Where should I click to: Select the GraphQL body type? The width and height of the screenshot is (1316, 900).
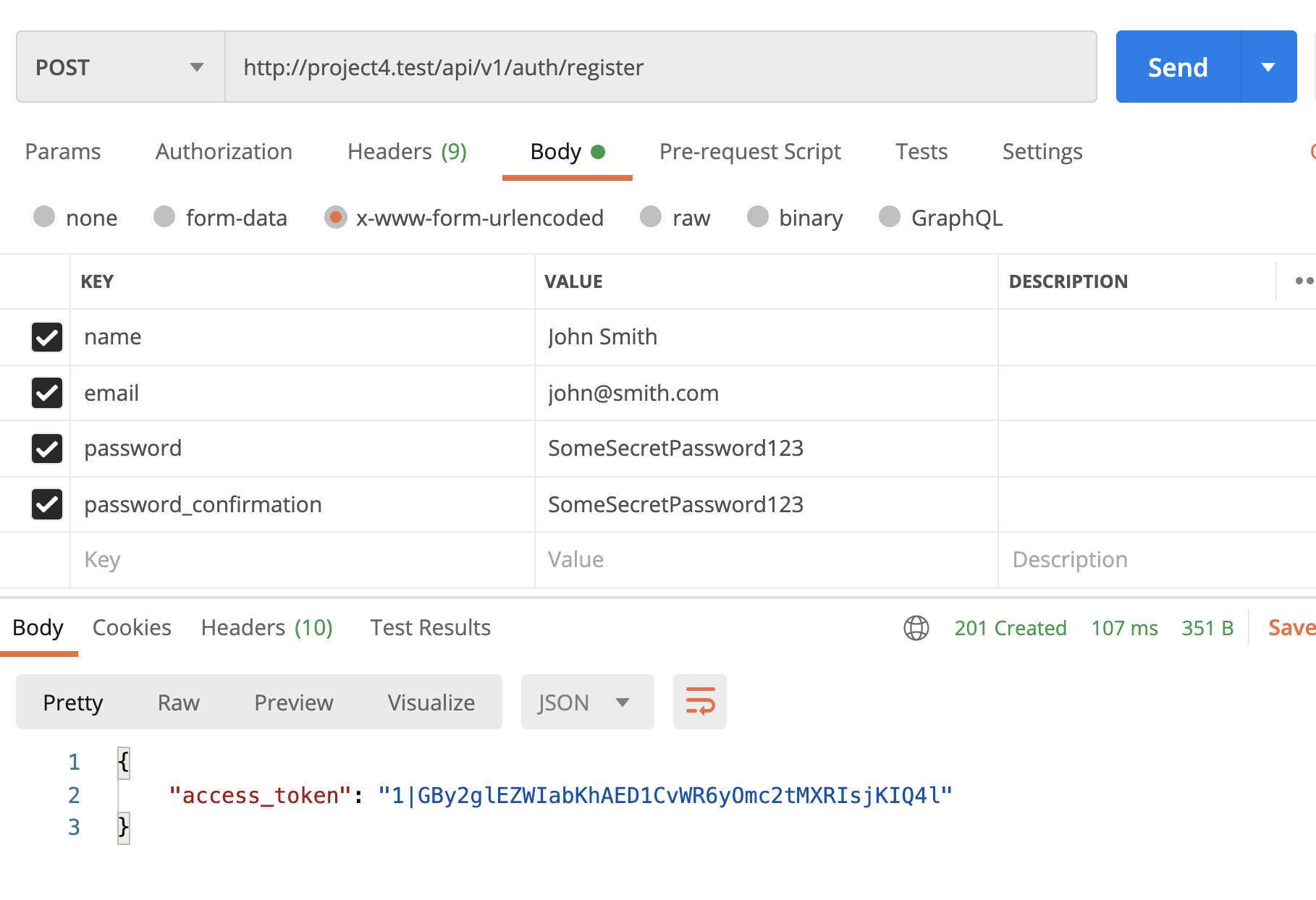tap(889, 217)
